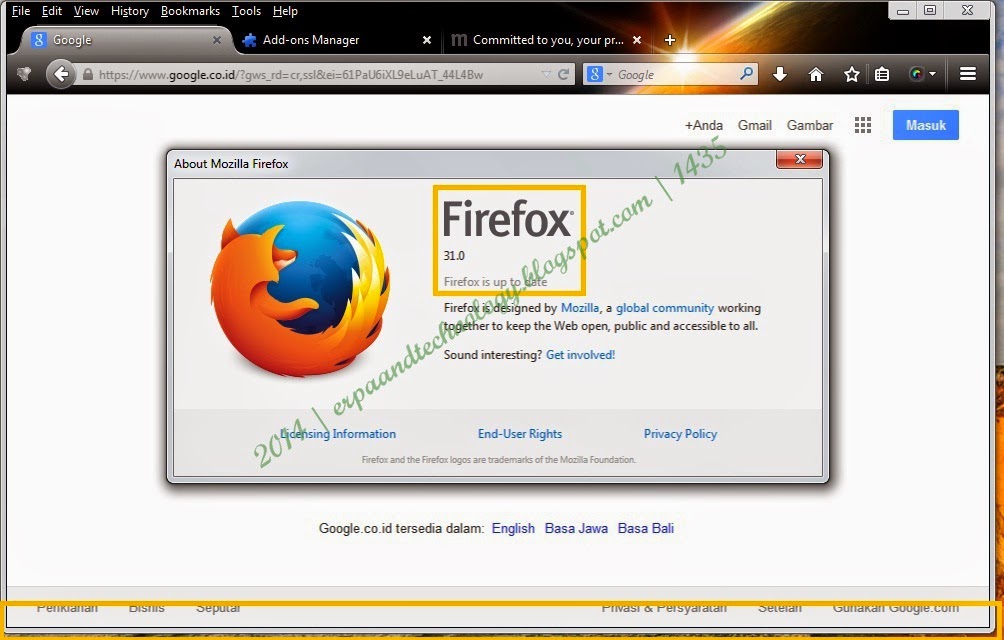The height and width of the screenshot is (640, 1004).
Task: Open the Edit menu
Action: pyautogui.click(x=52, y=11)
